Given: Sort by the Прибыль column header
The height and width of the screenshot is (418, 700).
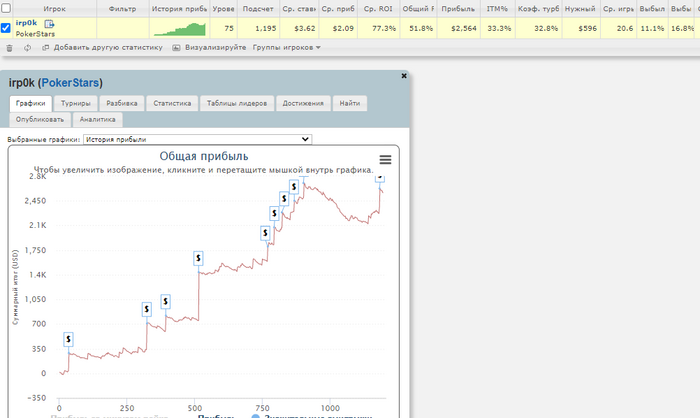Looking at the screenshot, I should (x=458, y=8).
